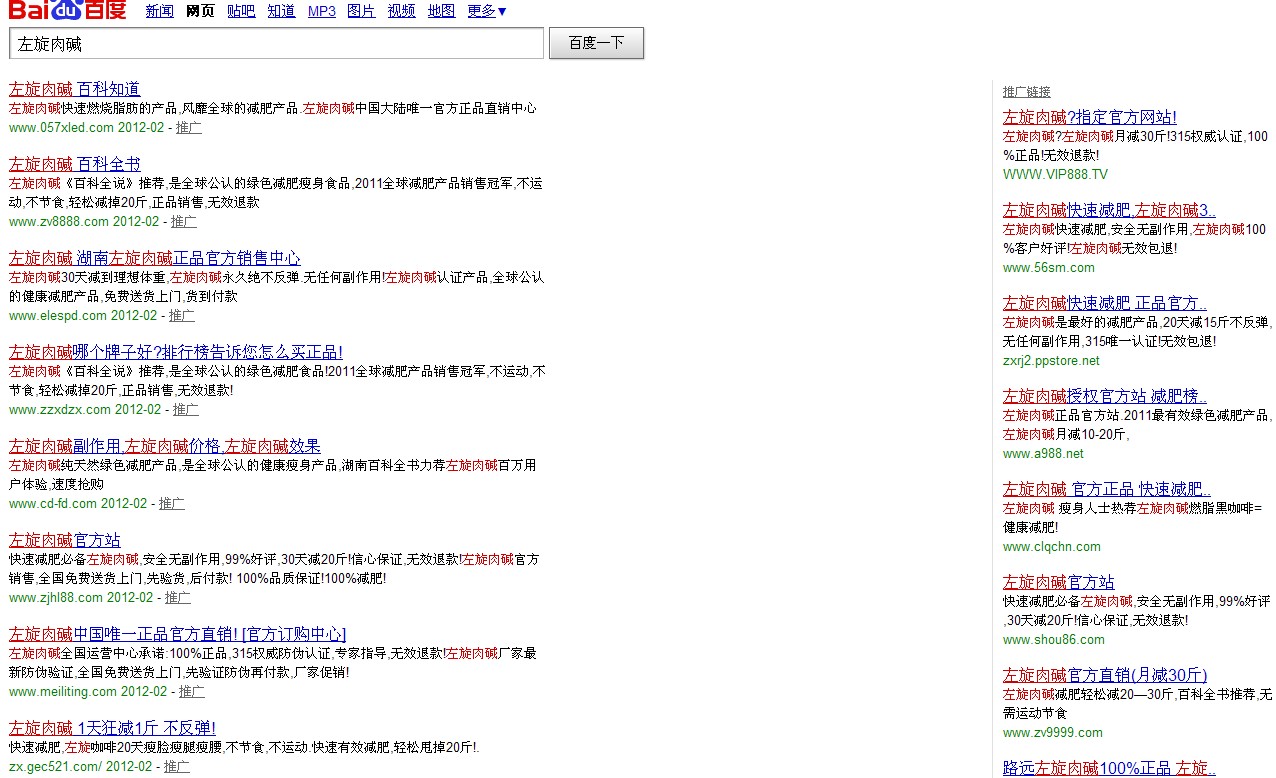1276x778 pixels.
Task: Click the 百度一下 search button
Action: pos(596,43)
